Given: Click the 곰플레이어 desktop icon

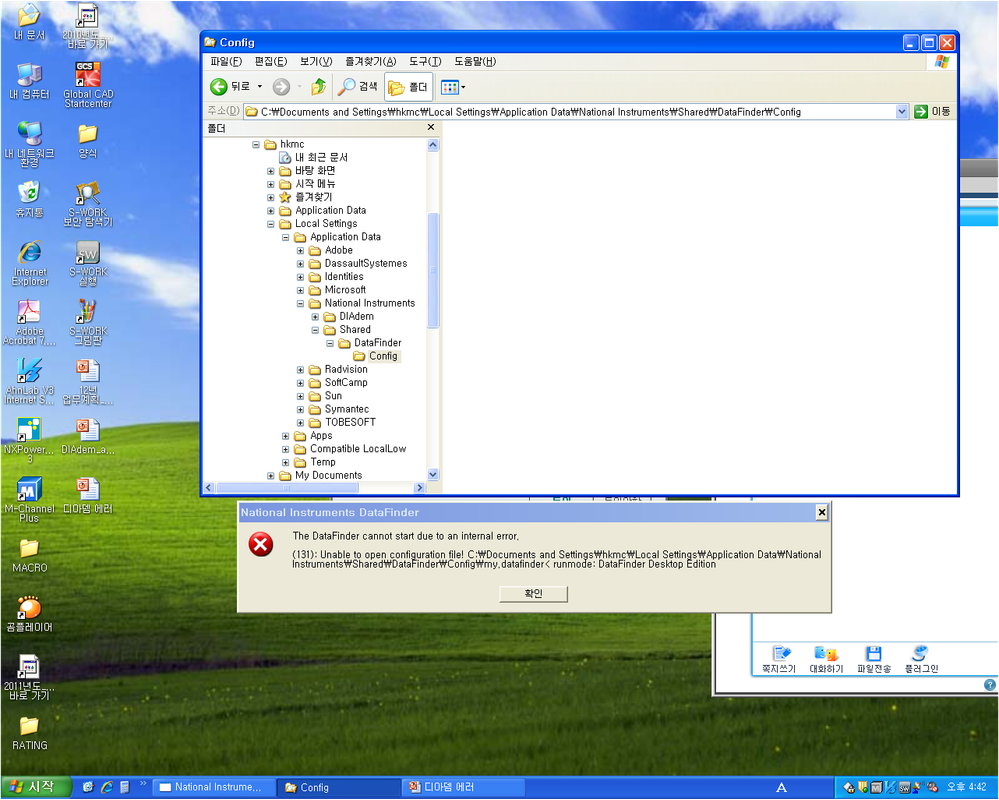Looking at the screenshot, I should pos(29,615).
